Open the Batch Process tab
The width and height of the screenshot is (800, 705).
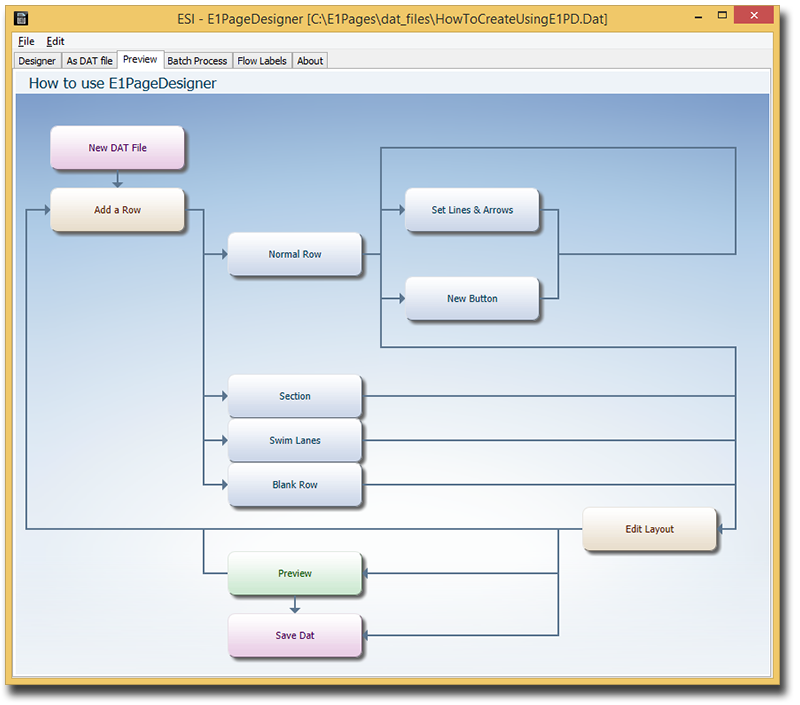coord(197,61)
